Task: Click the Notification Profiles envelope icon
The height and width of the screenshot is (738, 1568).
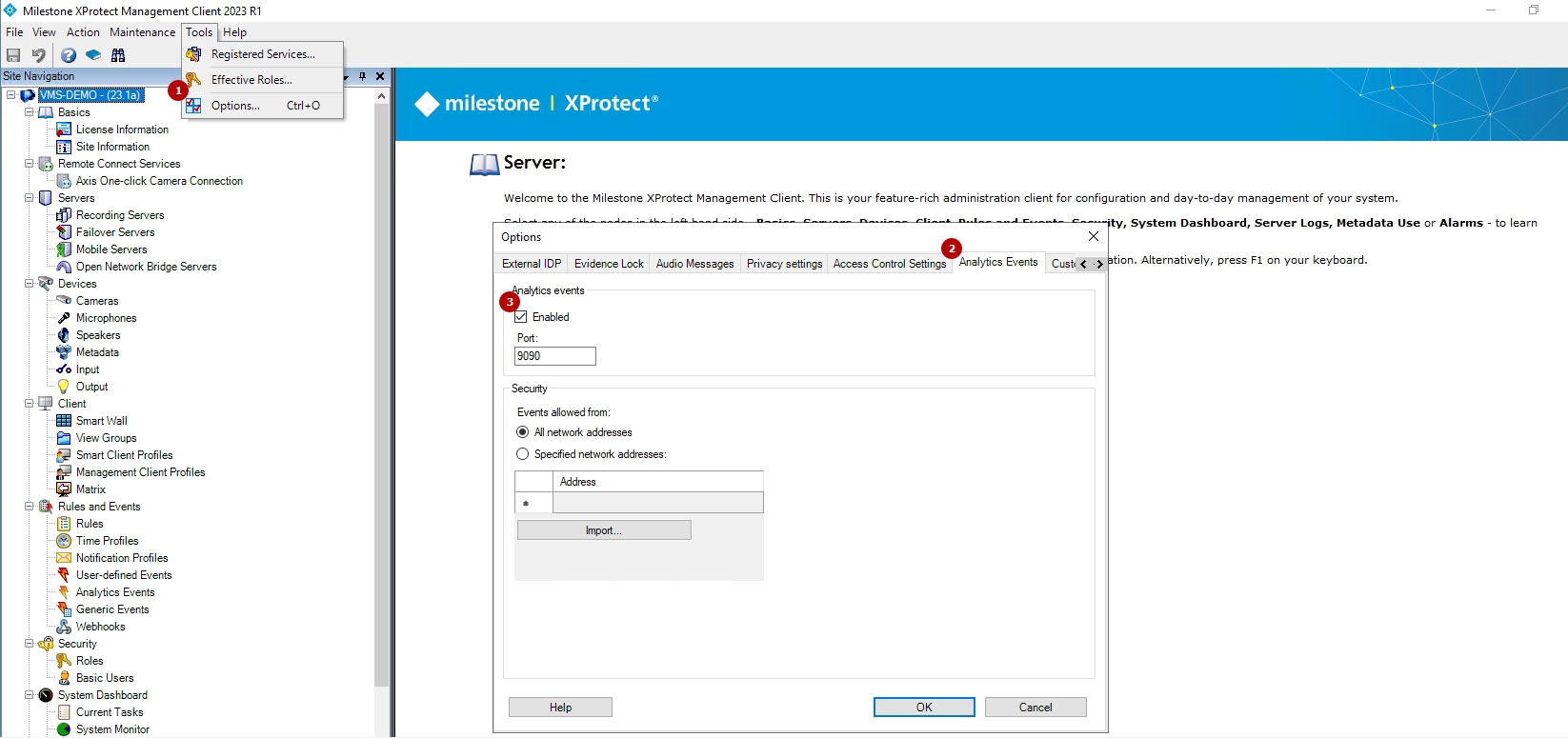Action: (64, 558)
